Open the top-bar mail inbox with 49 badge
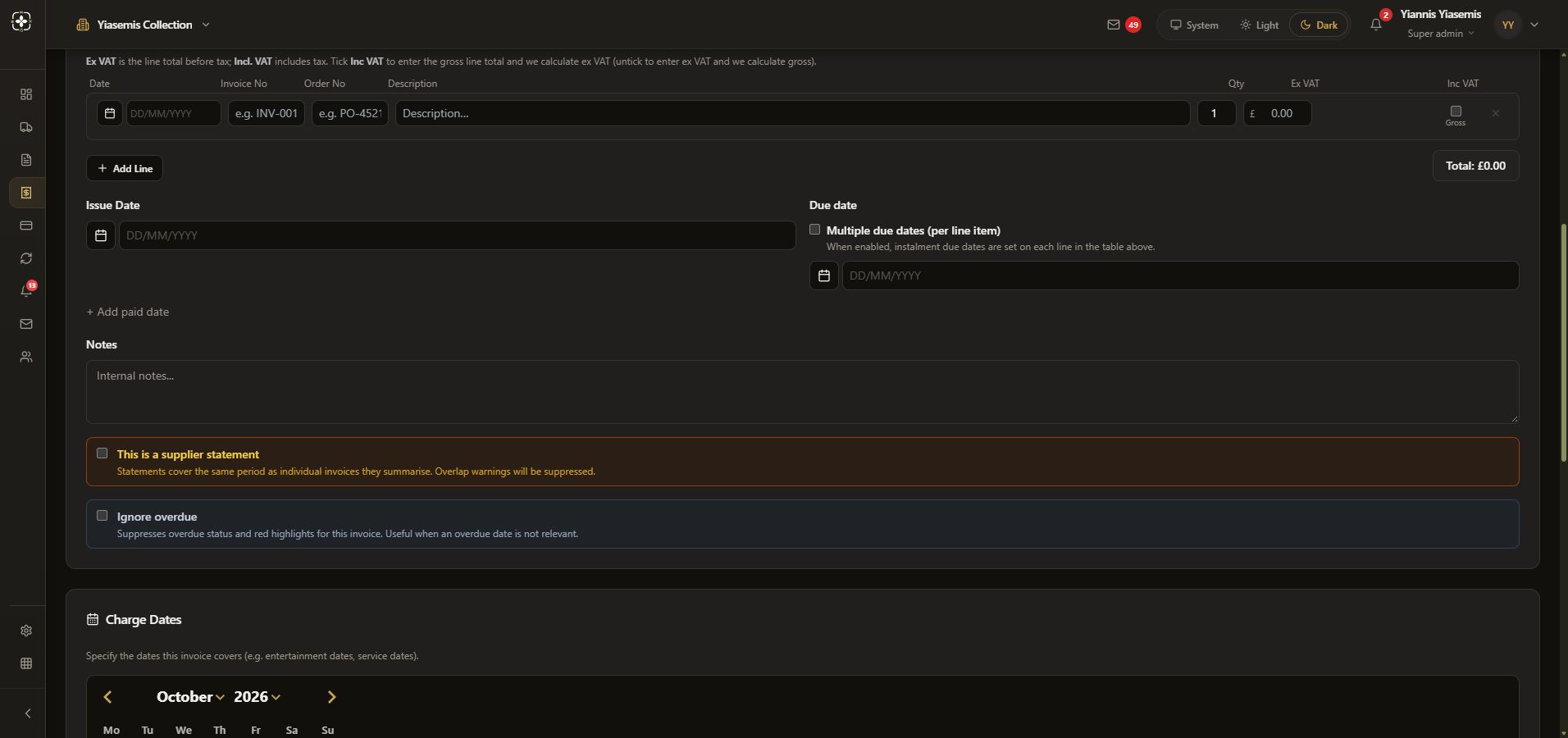1568x738 pixels. (1123, 25)
